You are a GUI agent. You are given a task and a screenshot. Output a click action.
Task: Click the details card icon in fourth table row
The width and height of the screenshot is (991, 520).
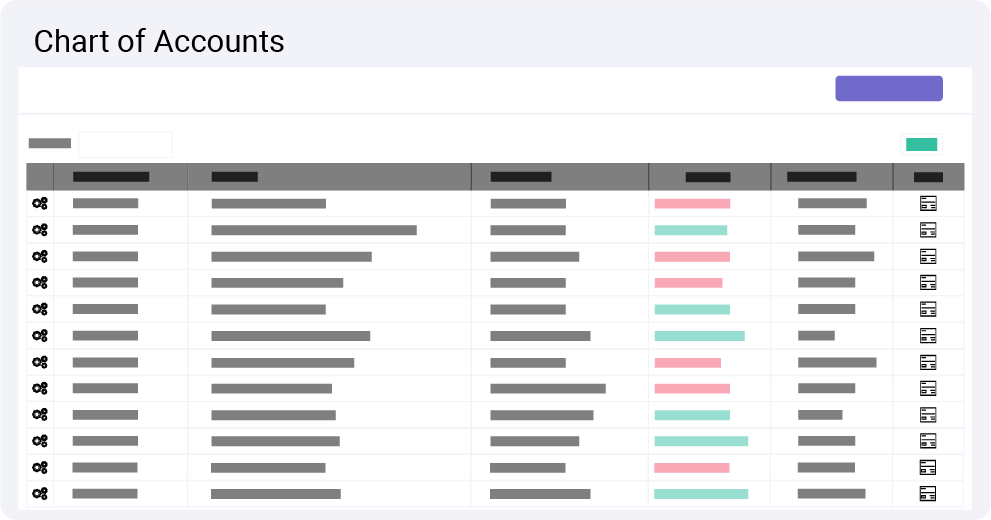point(928,282)
